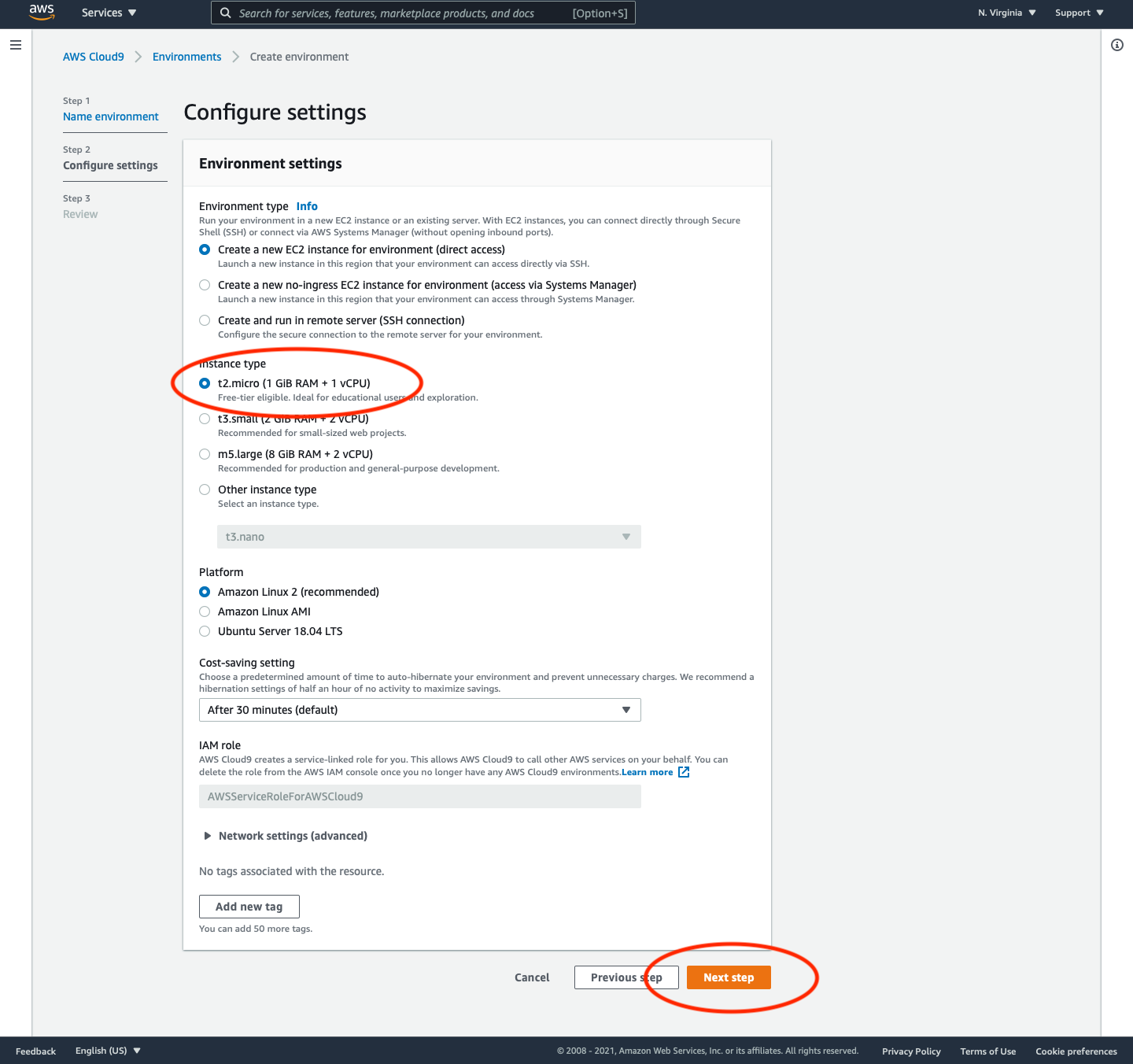Image resolution: width=1133 pixels, height=1064 pixels.
Task: Click the Info link next to Environment type
Action: pos(307,206)
